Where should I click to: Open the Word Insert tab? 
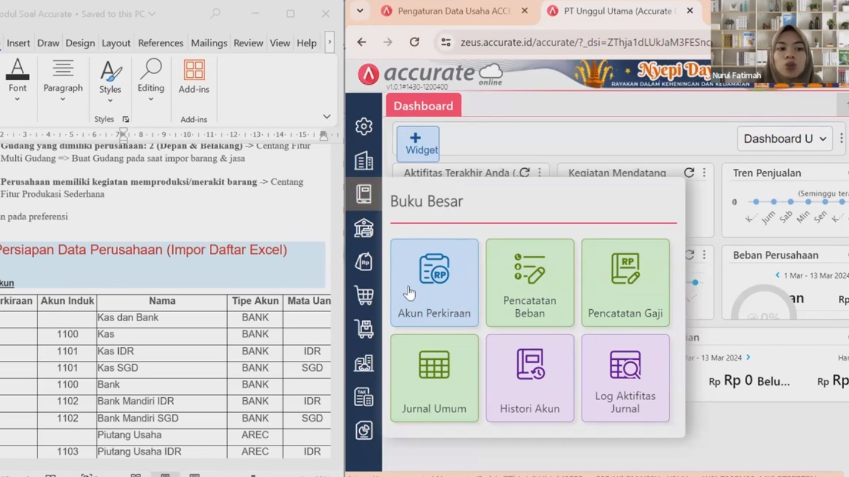click(x=18, y=43)
